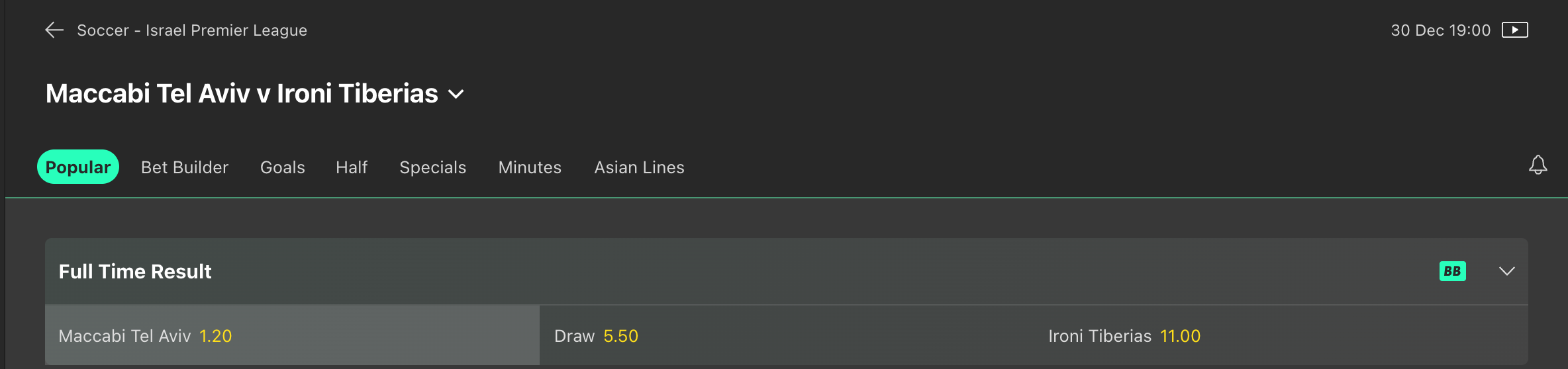Open the Asian Lines tab
This screenshot has width=1568, height=369.
(639, 167)
